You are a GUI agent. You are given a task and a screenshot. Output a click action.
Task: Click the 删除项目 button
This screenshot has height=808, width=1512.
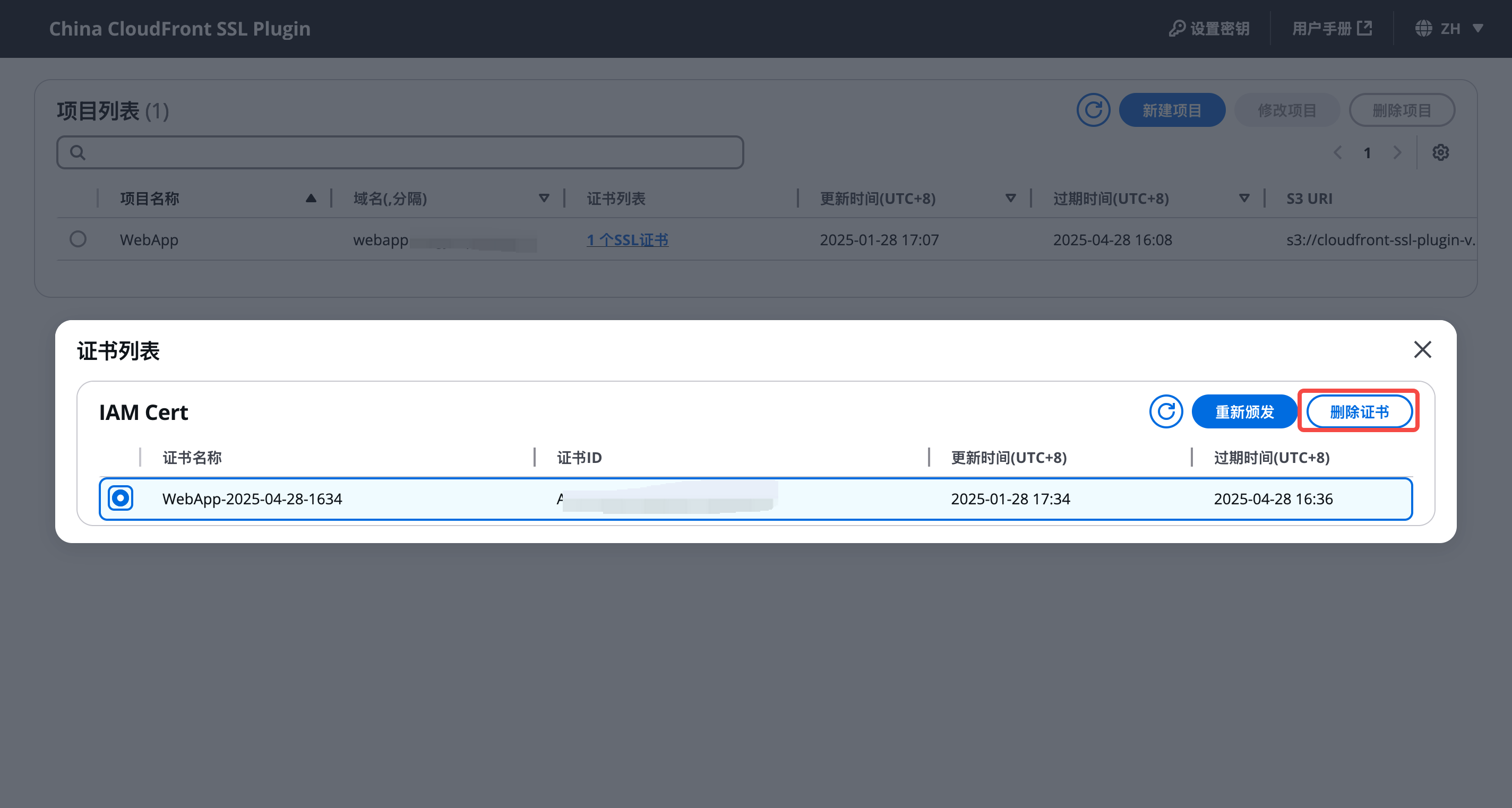tap(1402, 110)
